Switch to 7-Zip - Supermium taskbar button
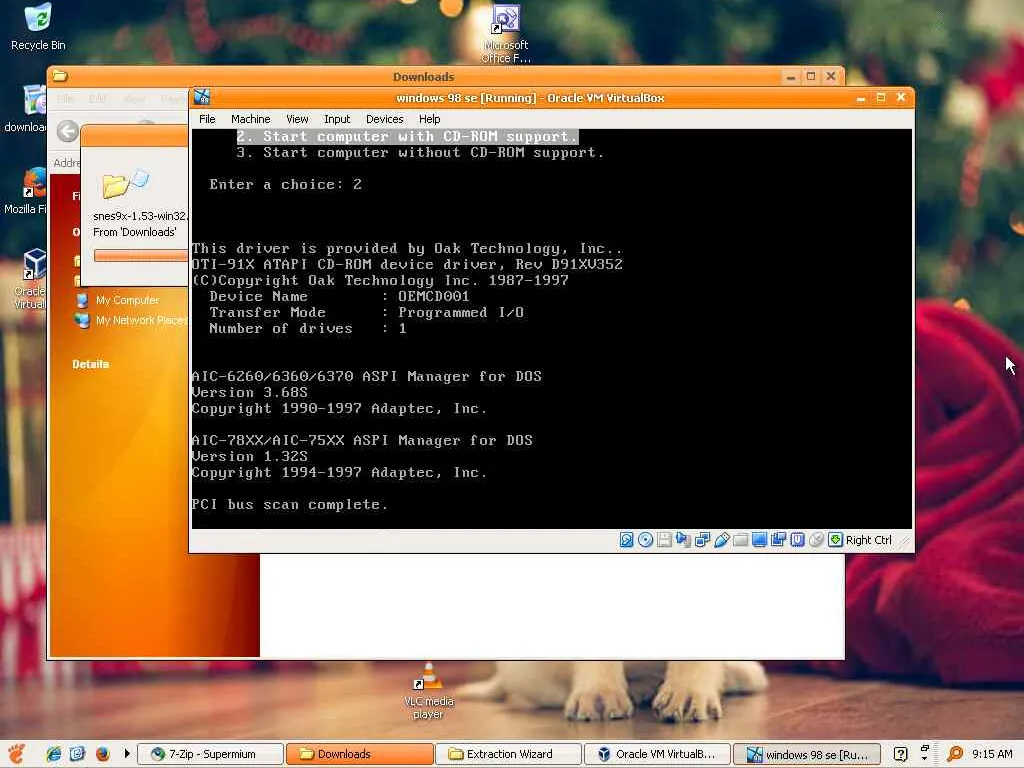Screen dimensions: 1024x768 (210, 754)
